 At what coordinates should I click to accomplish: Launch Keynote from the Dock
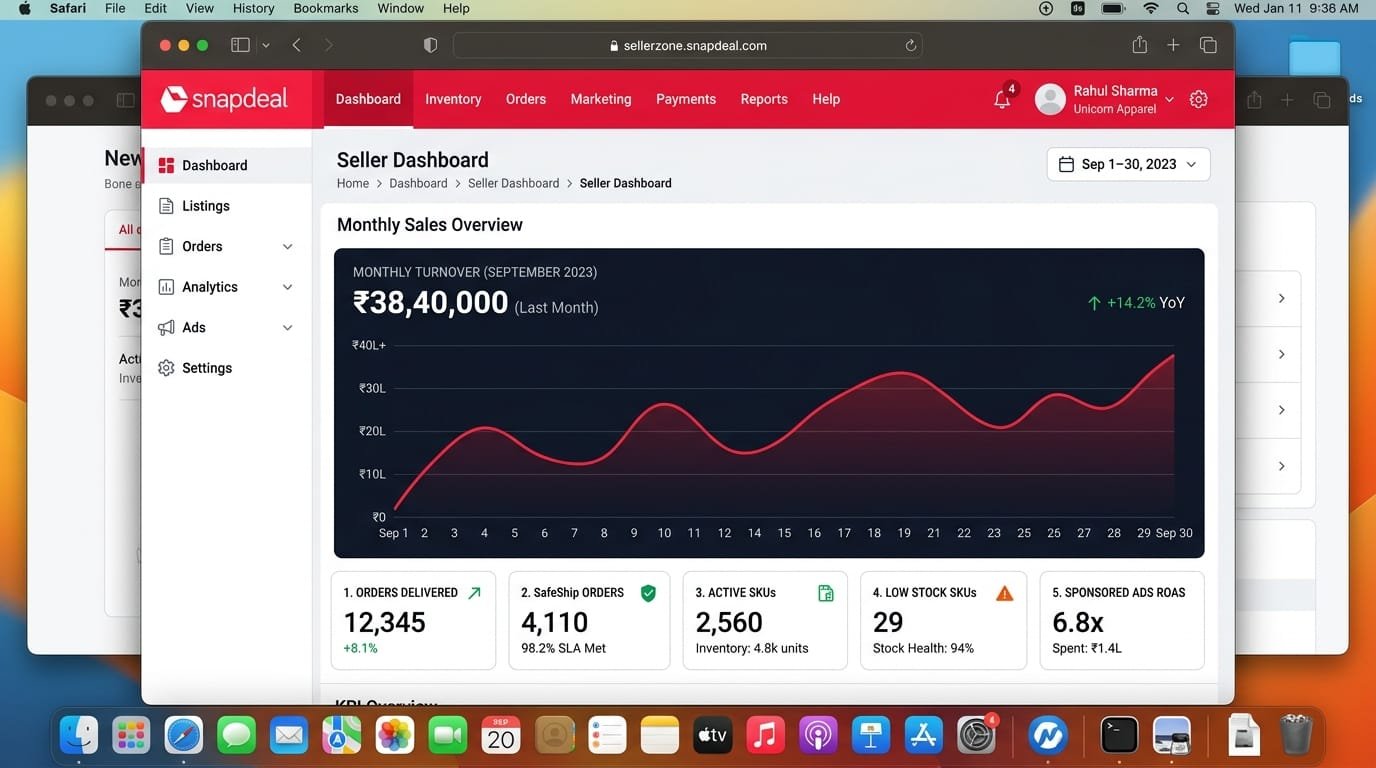(x=870, y=736)
